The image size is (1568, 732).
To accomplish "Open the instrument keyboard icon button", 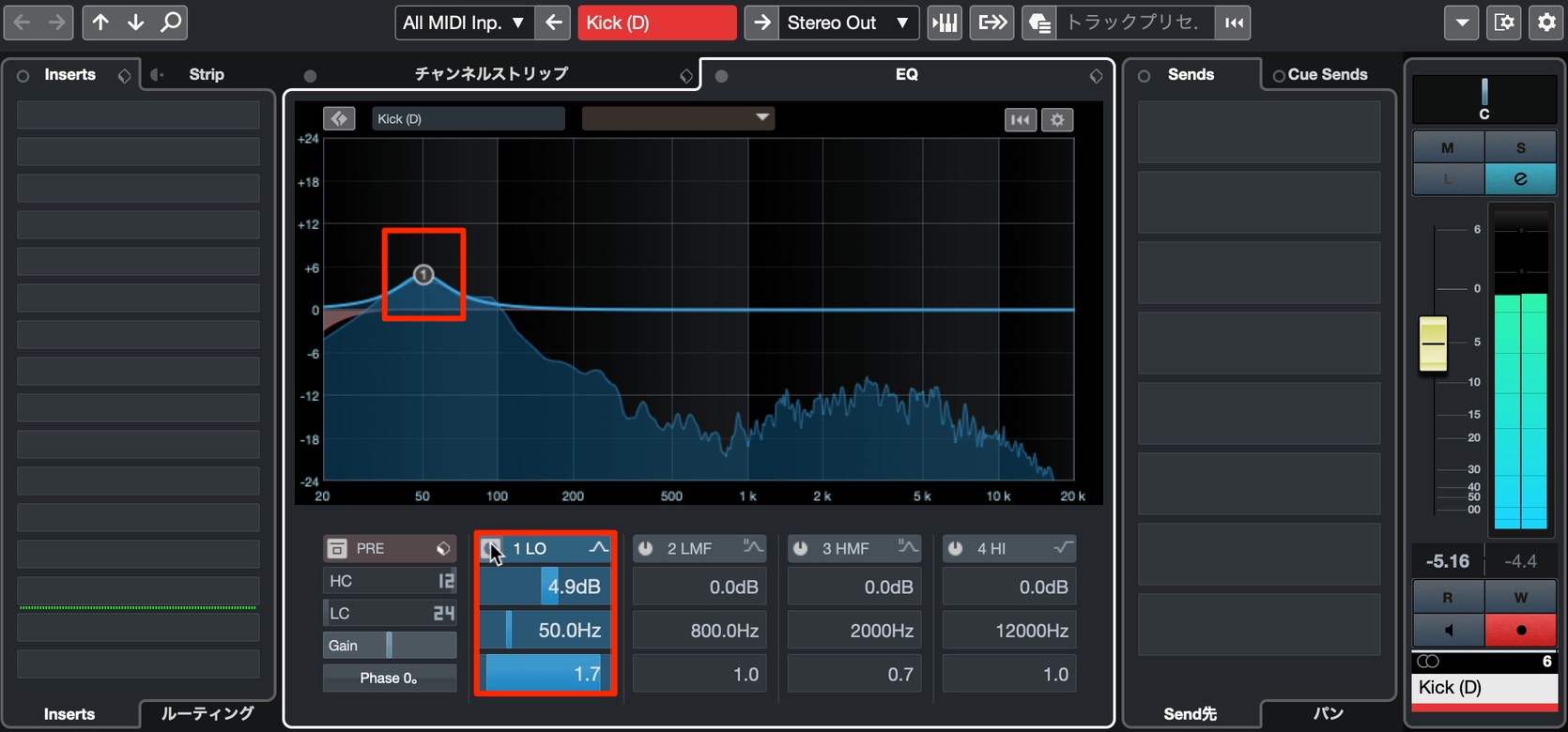I will 945,23.
